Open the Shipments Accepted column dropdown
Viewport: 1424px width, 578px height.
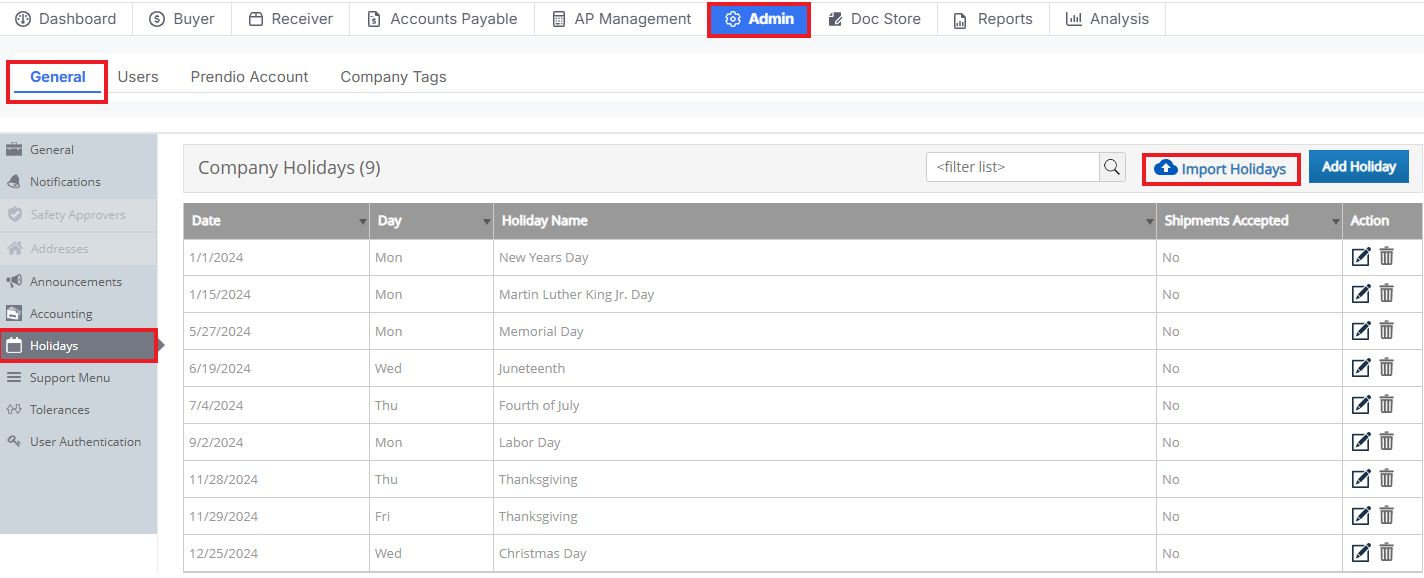click(x=1335, y=222)
